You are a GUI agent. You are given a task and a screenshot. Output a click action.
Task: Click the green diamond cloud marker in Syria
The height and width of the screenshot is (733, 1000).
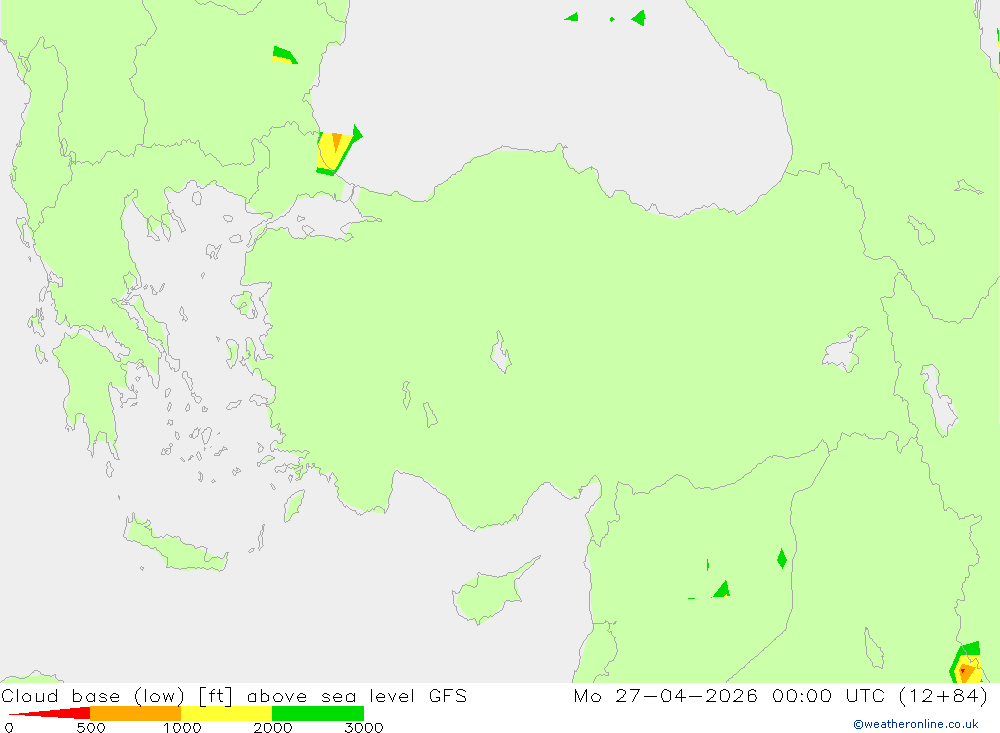coord(782,559)
